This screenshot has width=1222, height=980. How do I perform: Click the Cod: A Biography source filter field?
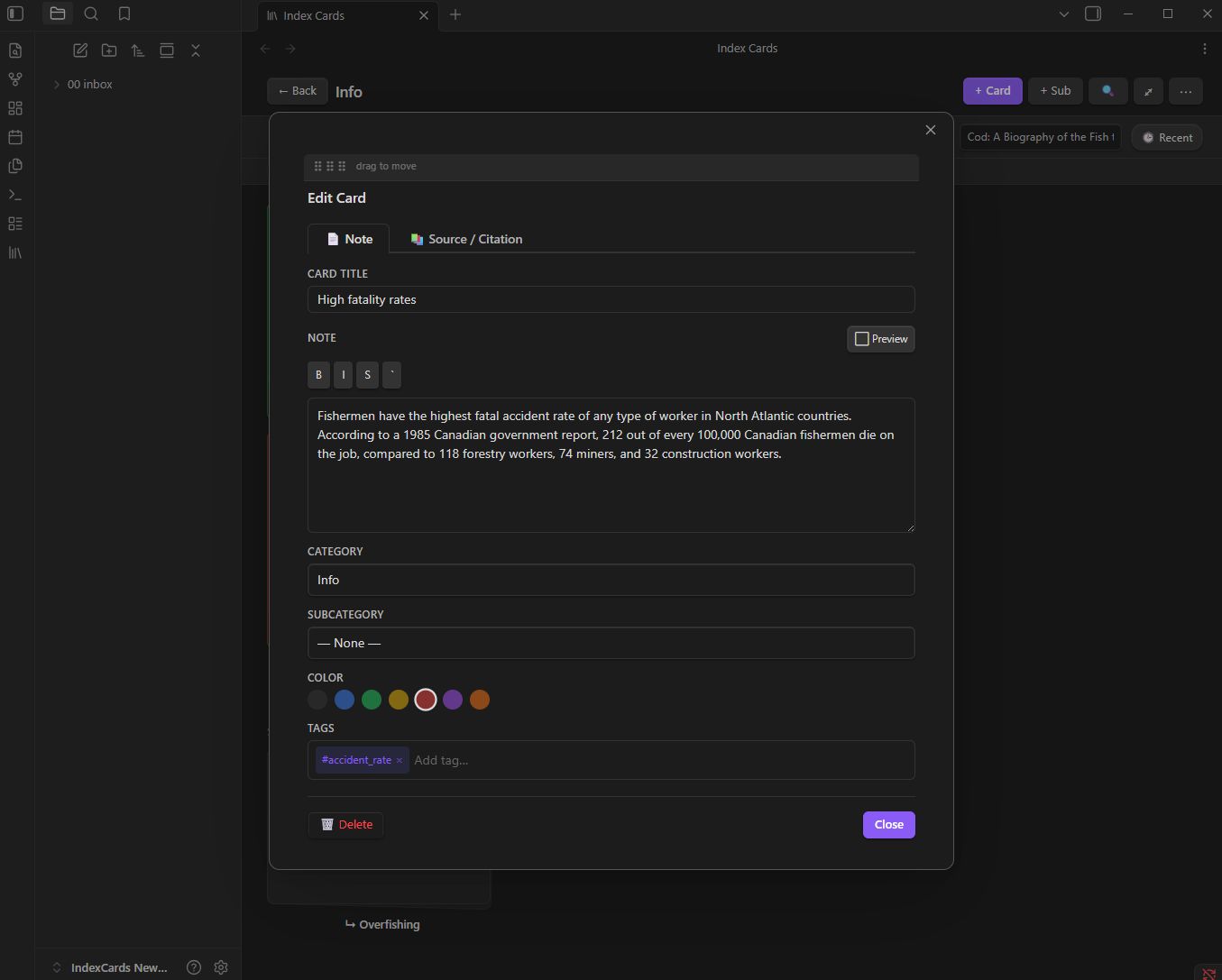point(1040,137)
